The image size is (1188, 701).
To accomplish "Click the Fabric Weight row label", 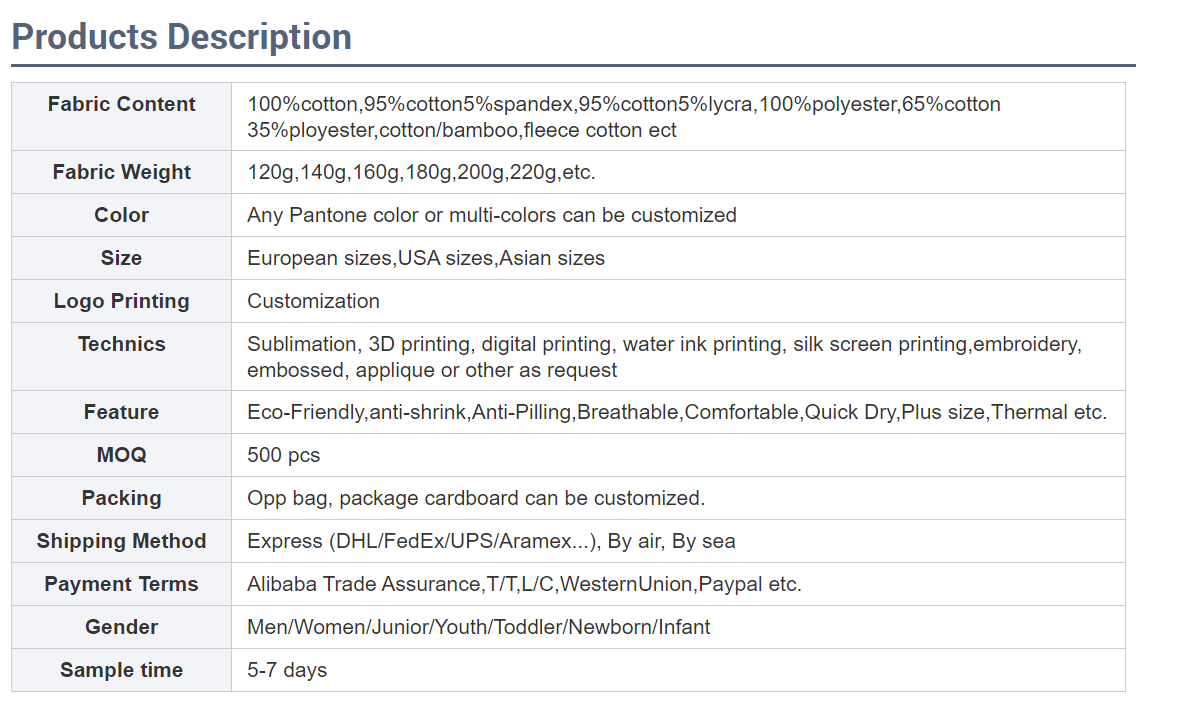I will click(121, 172).
